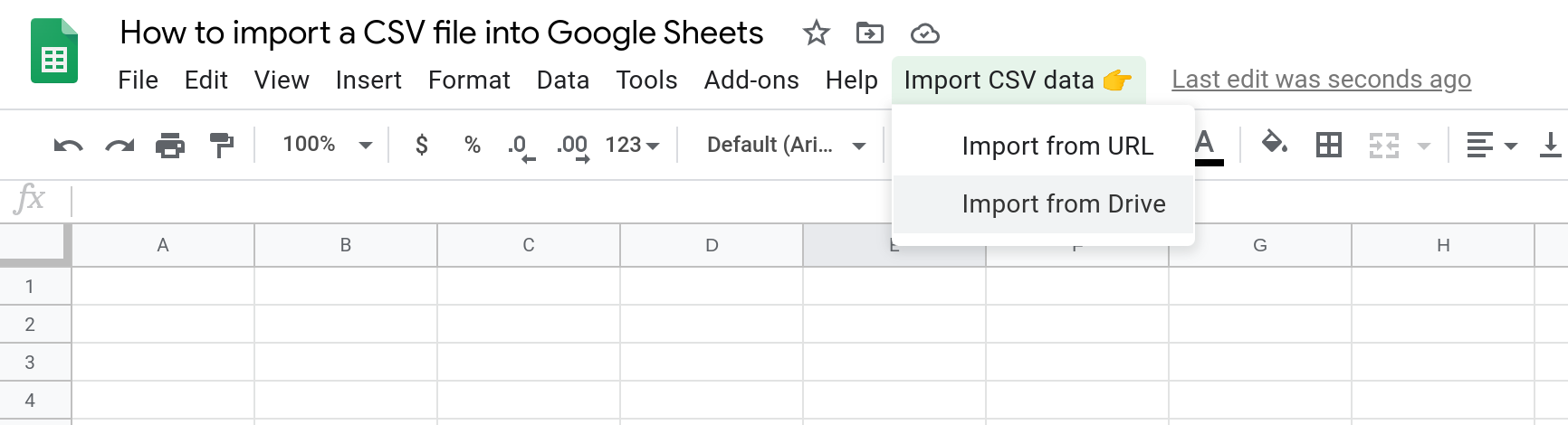Print the spreadsheet
The width and height of the screenshot is (1568, 425).
pos(170,145)
